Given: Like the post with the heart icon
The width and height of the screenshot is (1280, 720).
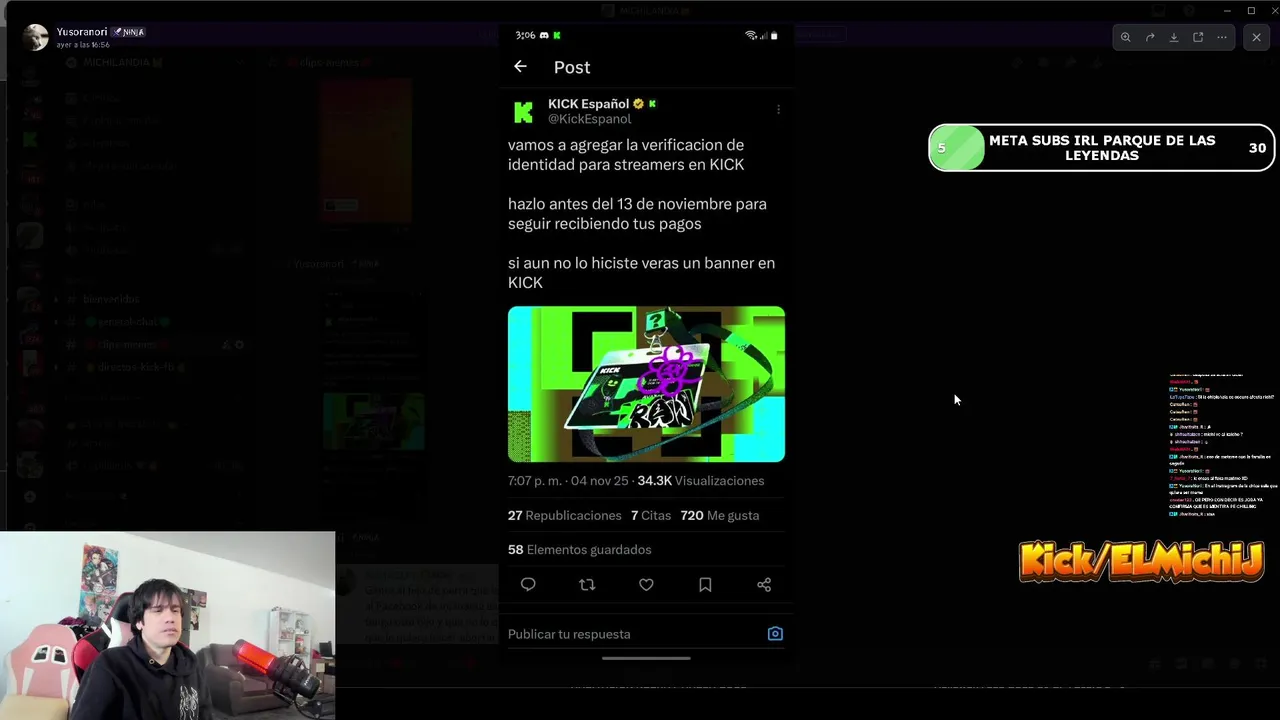Looking at the screenshot, I should (646, 585).
